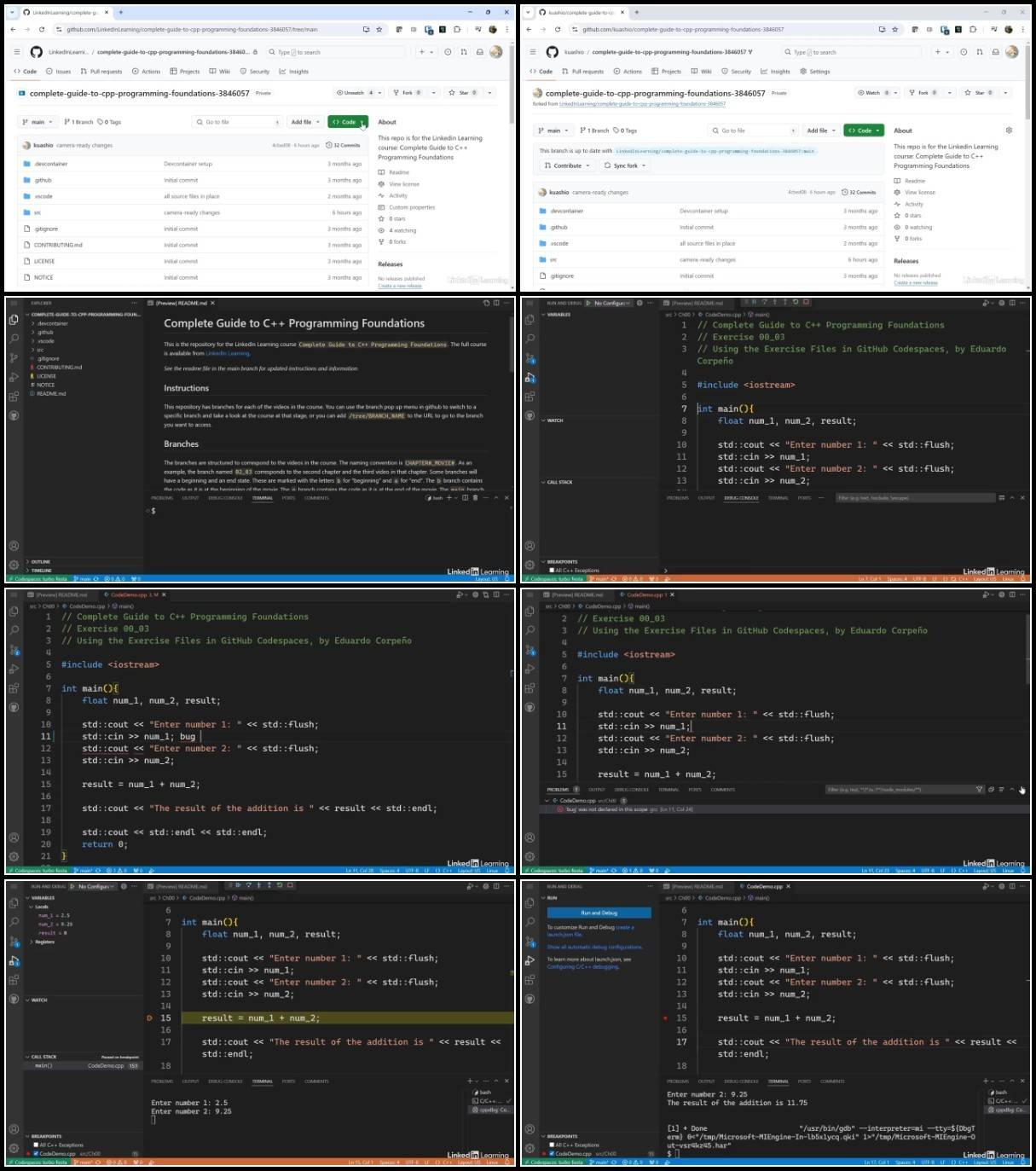1036x1171 pixels.
Task: Remove the red breakpoint dot on line 15
Action: (x=665, y=1017)
